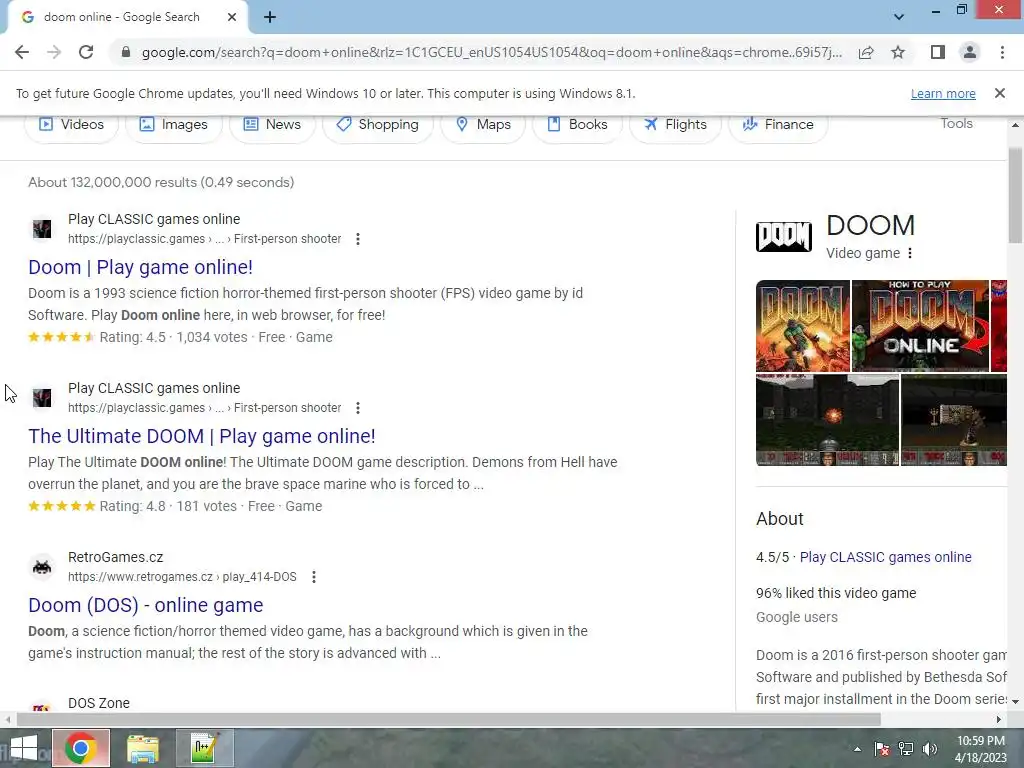
Task: Click the horizontal scrollbar thumb
Action: pyautogui.click(x=449, y=720)
